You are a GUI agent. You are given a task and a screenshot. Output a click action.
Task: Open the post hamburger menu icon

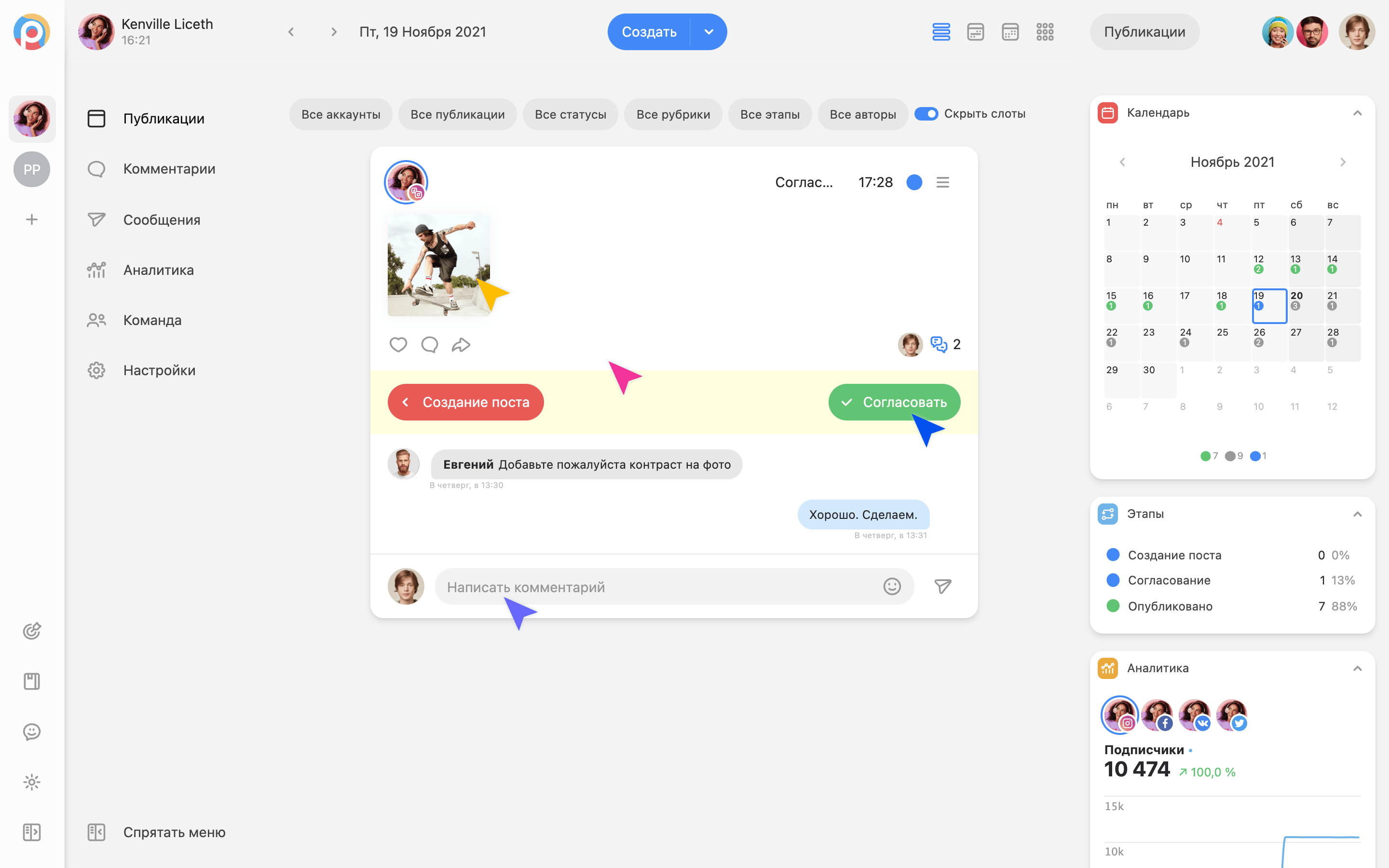[x=942, y=183]
